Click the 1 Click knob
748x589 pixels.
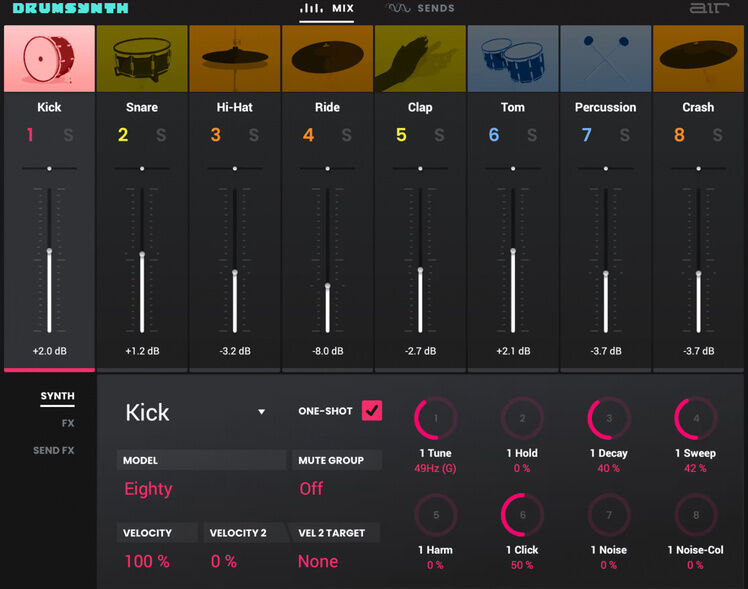(522, 515)
